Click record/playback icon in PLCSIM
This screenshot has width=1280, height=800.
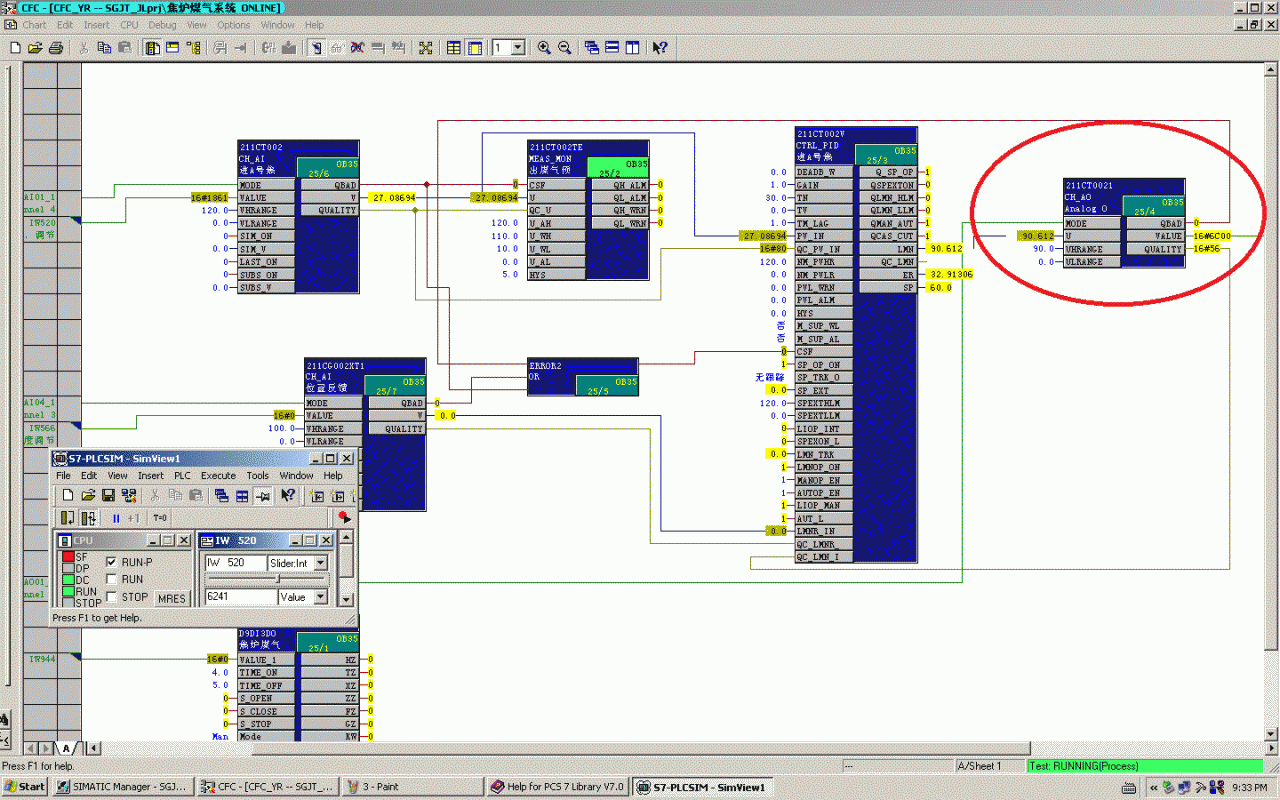[x=343, y=518]
